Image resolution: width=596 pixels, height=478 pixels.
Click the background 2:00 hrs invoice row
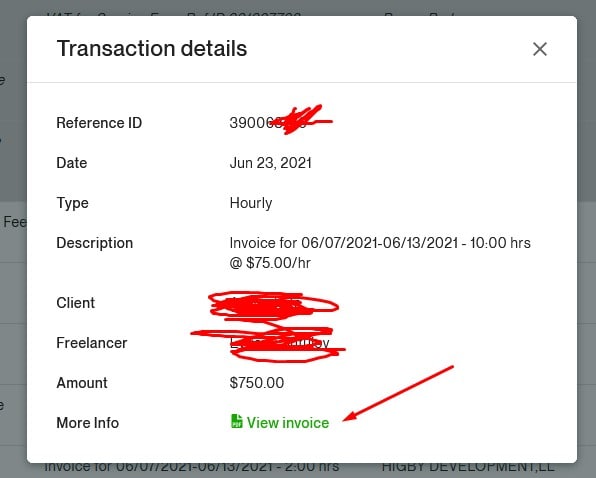click(x=192, y=467)
